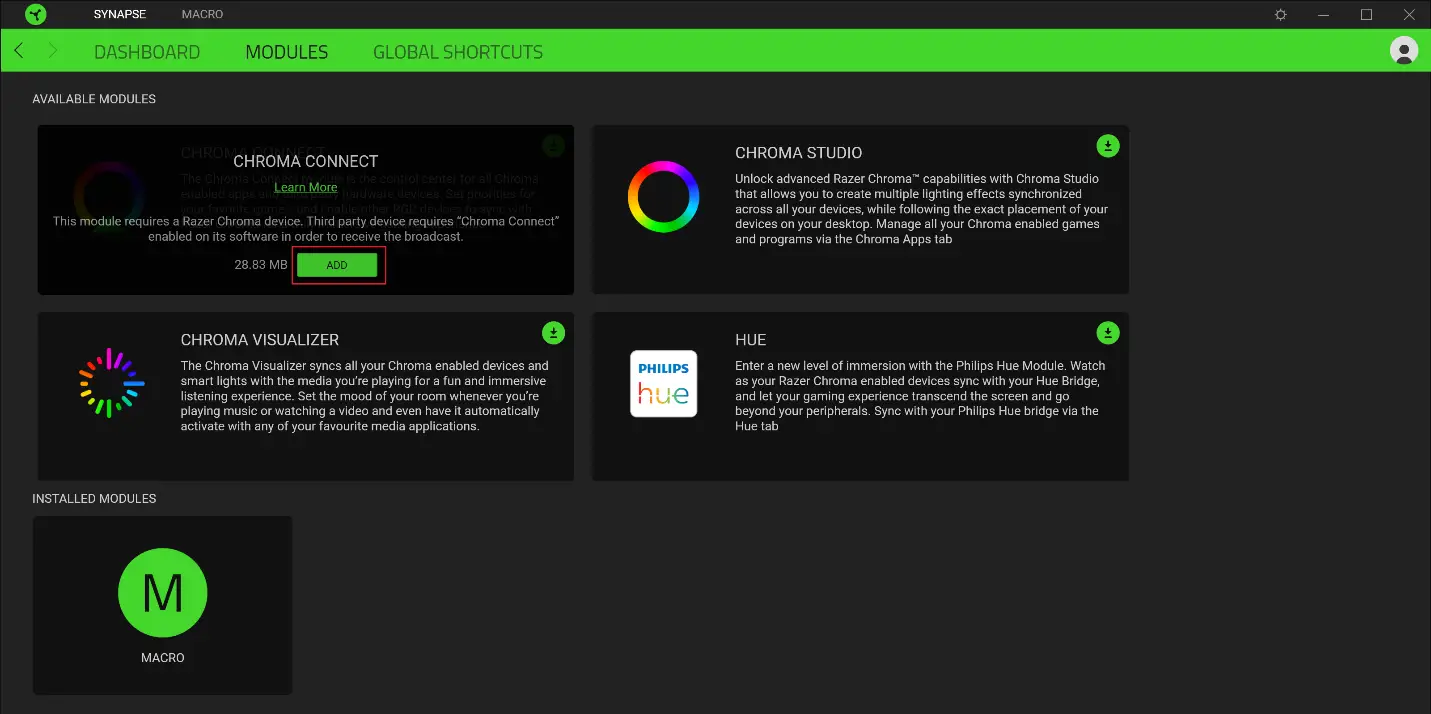The height and width of the screenshot is (714, 1431).
Task: Click the Philips Hue logo
Action: [663, 383]
